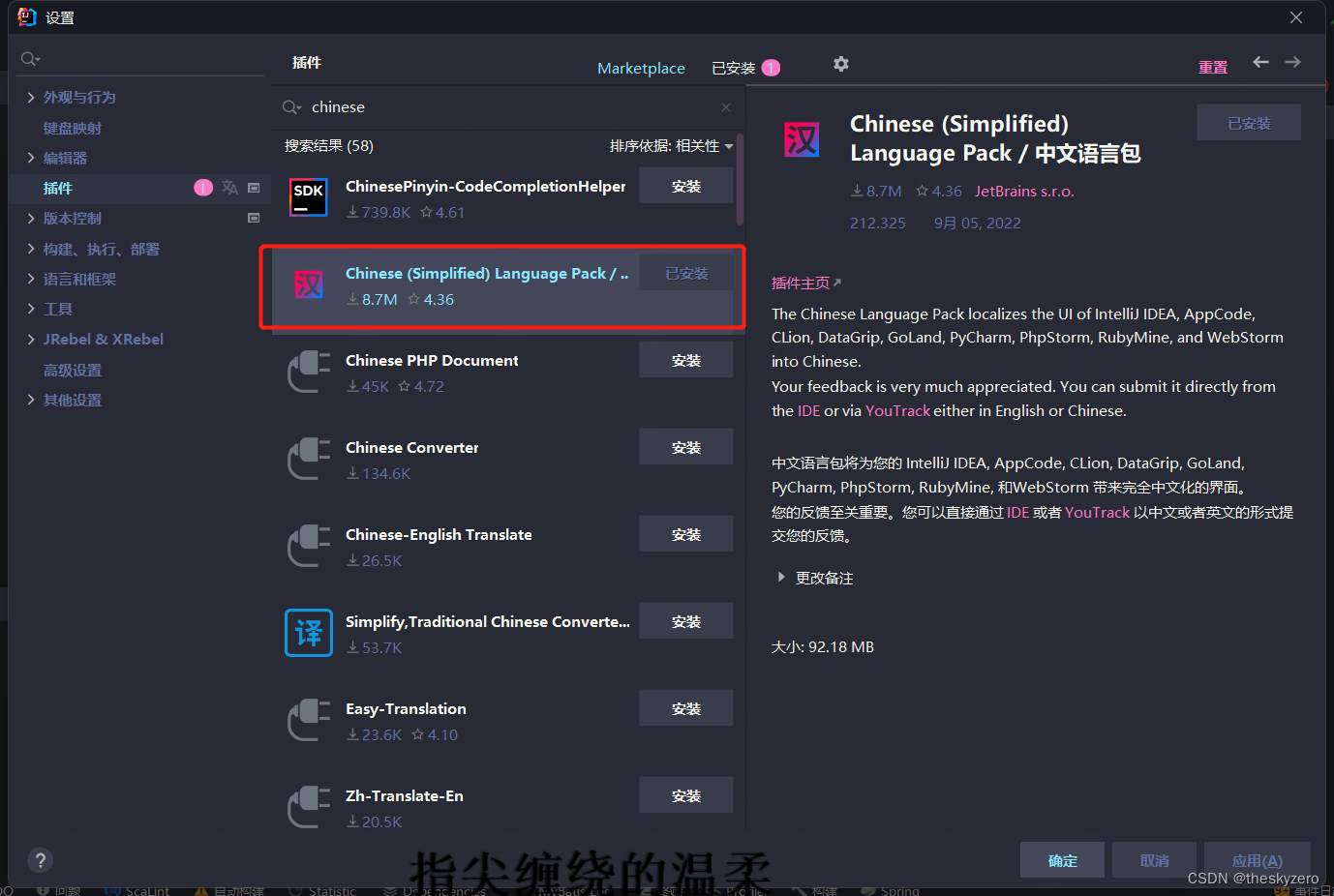1334x896 pixels.
Task: Open the first YouTrack link in English text
Action: [897, 410]
